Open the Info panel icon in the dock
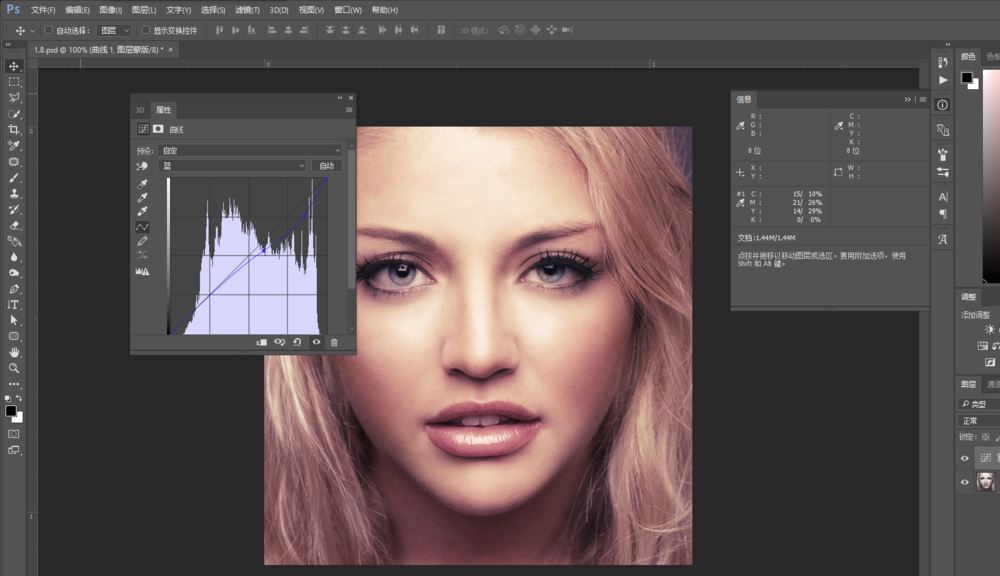The height and width of the screenshot is (576, 1000). [x=943, y=105]
